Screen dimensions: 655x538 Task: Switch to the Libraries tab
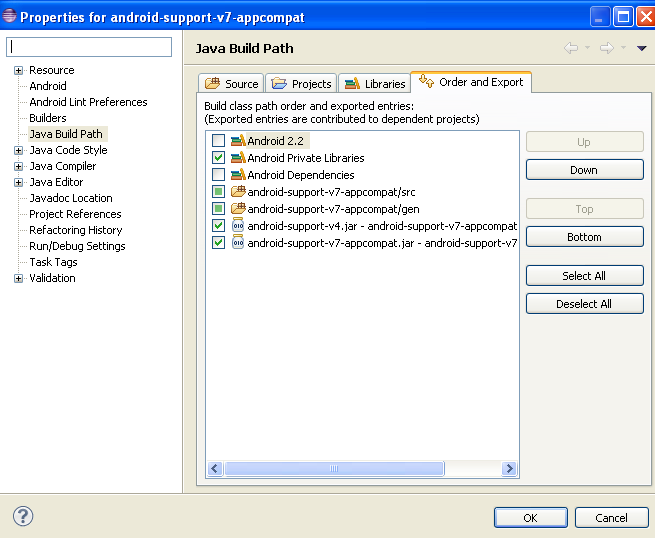click(375, 84)
